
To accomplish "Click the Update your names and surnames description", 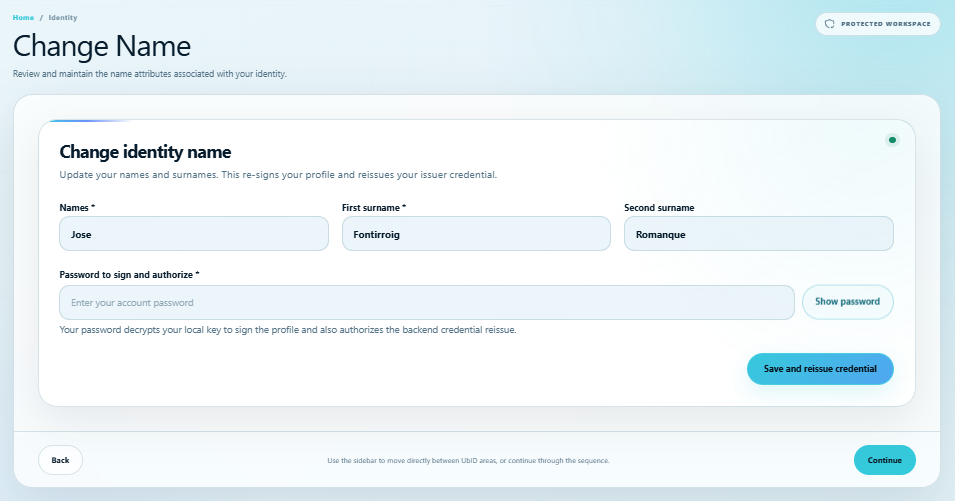I will tap(278, 175).
